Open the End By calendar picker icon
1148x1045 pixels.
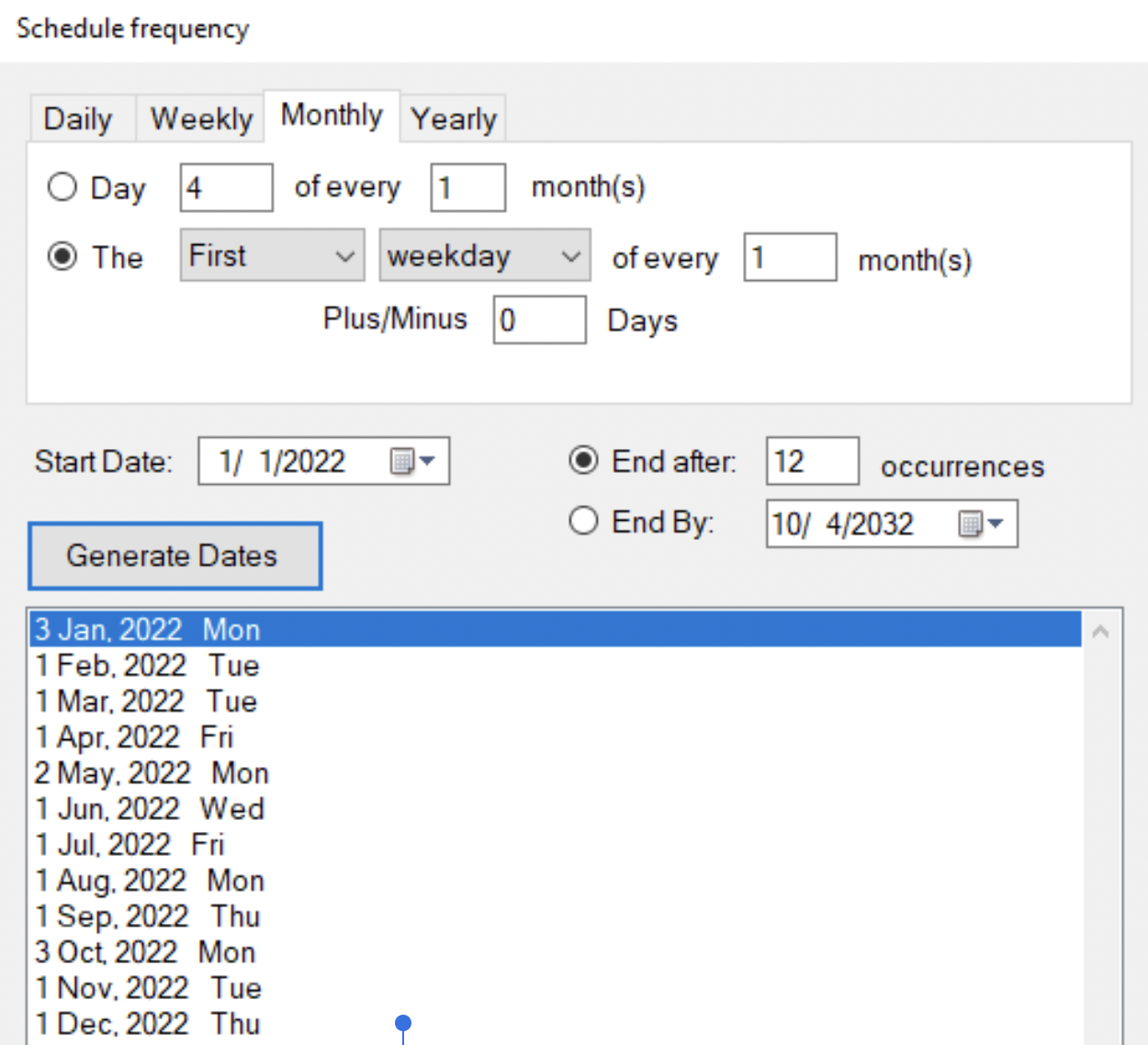(x=971, y=523)
